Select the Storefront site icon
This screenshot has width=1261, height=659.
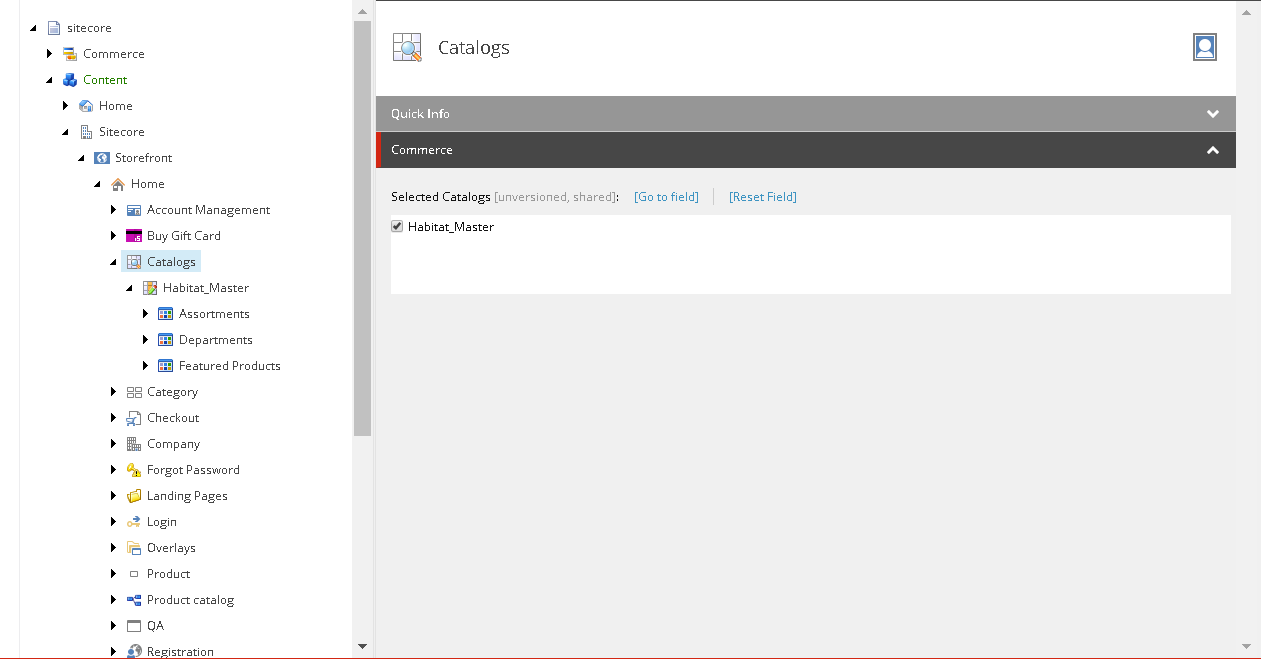101,157
